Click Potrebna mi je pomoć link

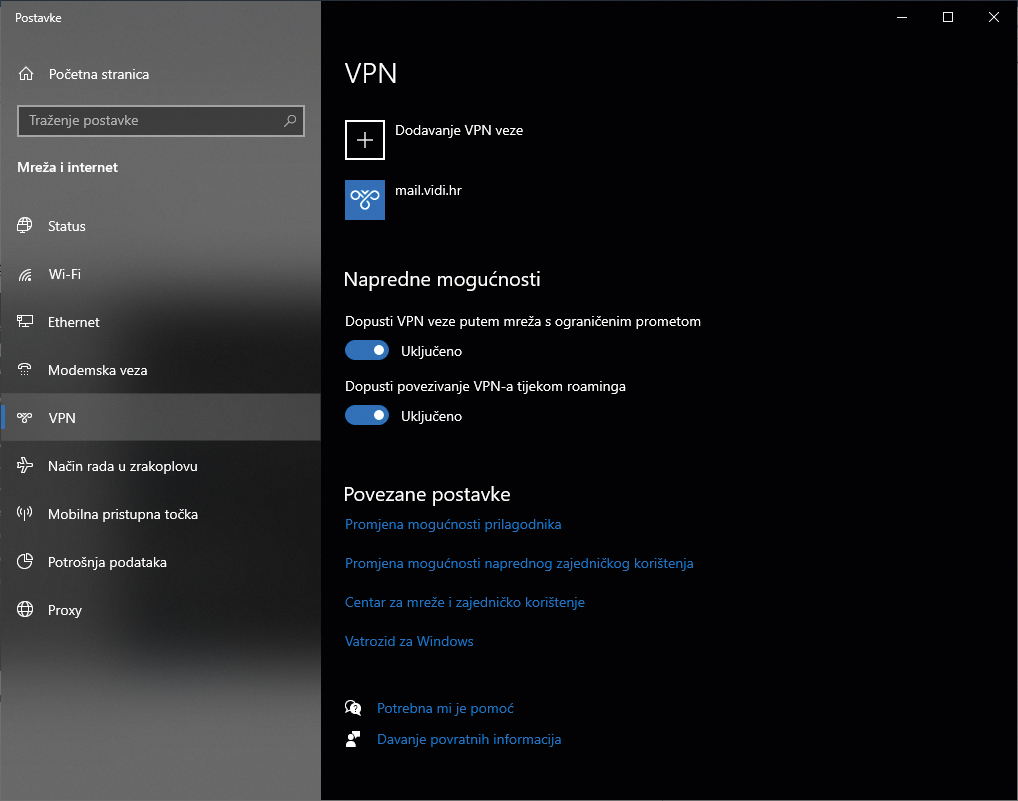point(445,708)
